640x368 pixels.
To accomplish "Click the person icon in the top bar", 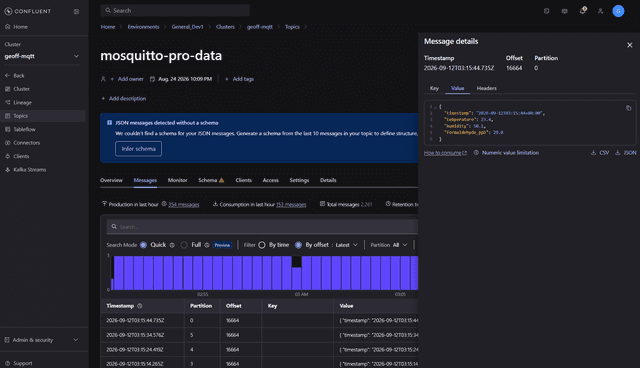I will pos(600,11).
